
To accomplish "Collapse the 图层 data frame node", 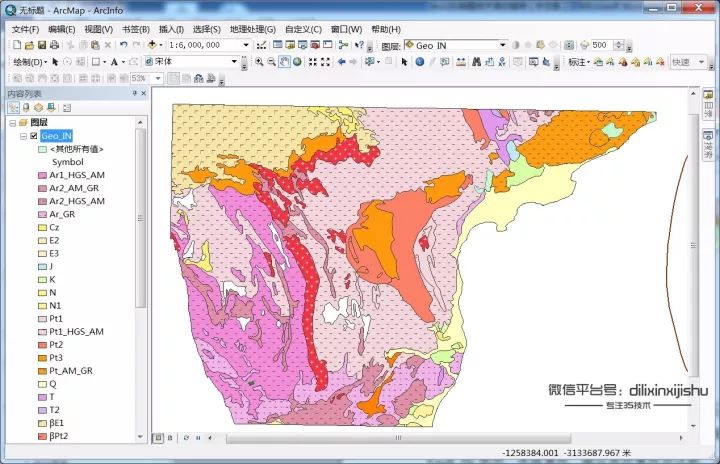I will (x=13, y=123).
